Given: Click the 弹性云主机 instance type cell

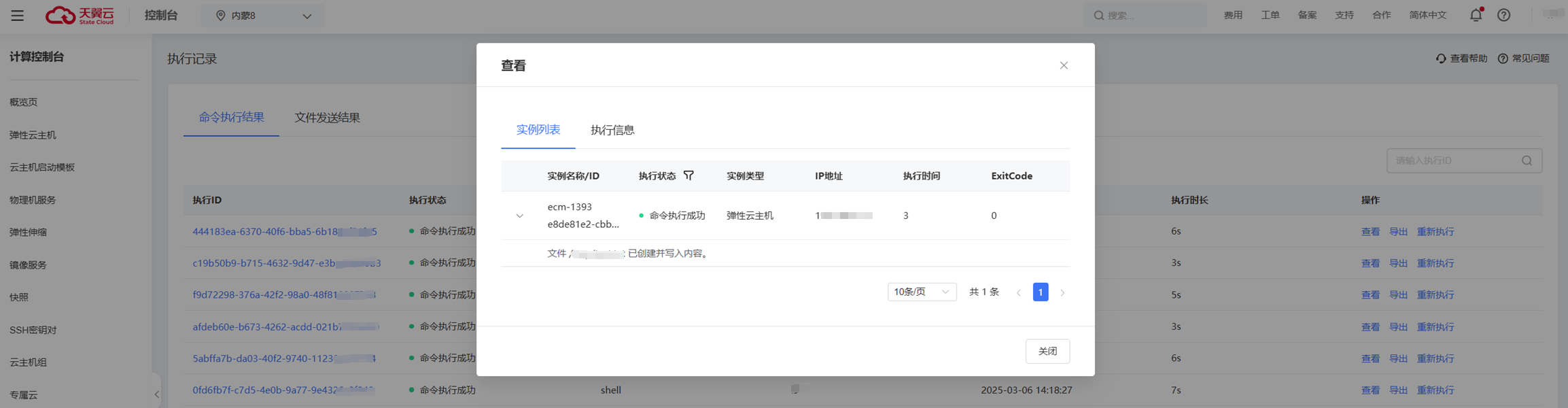Looking at the screenshot, I should [750, 216].
